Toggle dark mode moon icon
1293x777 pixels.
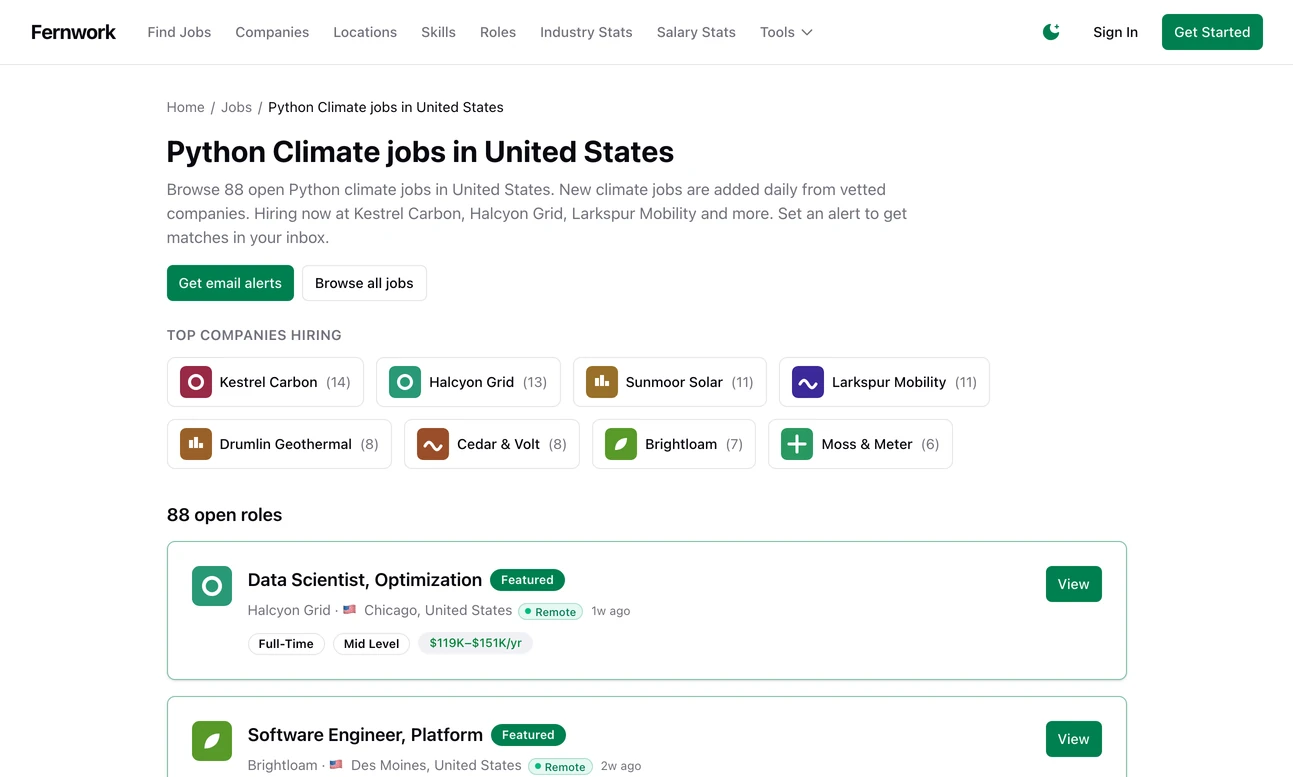click(1051, 32)
